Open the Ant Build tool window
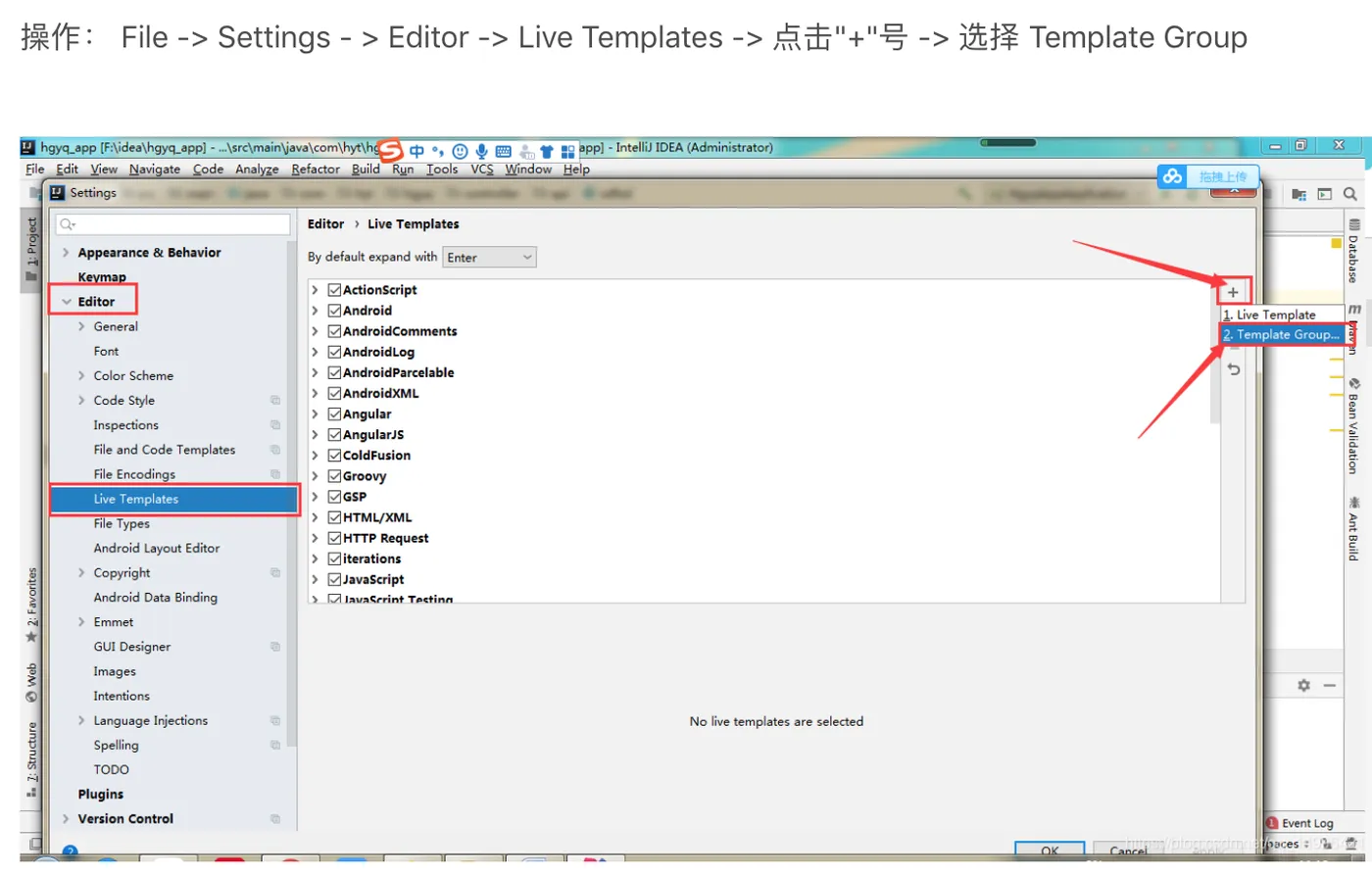Screen dimensions: 1372x874 1353,528
